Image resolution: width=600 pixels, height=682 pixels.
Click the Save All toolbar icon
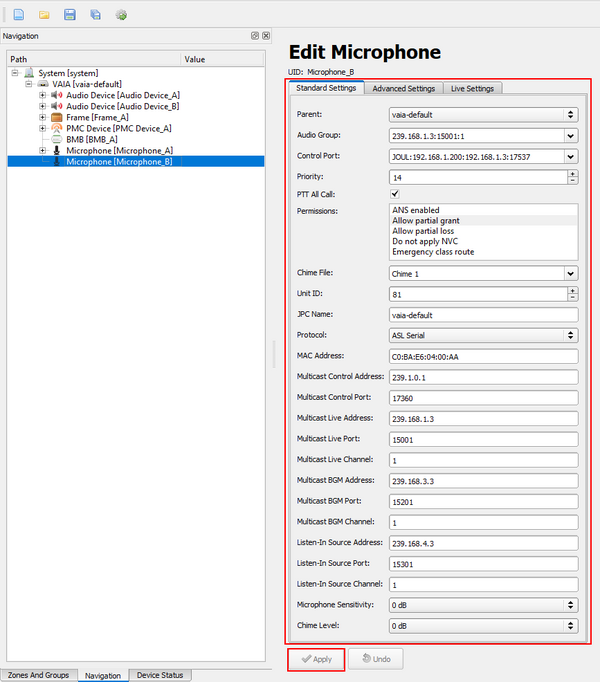[x=95, y=15]
